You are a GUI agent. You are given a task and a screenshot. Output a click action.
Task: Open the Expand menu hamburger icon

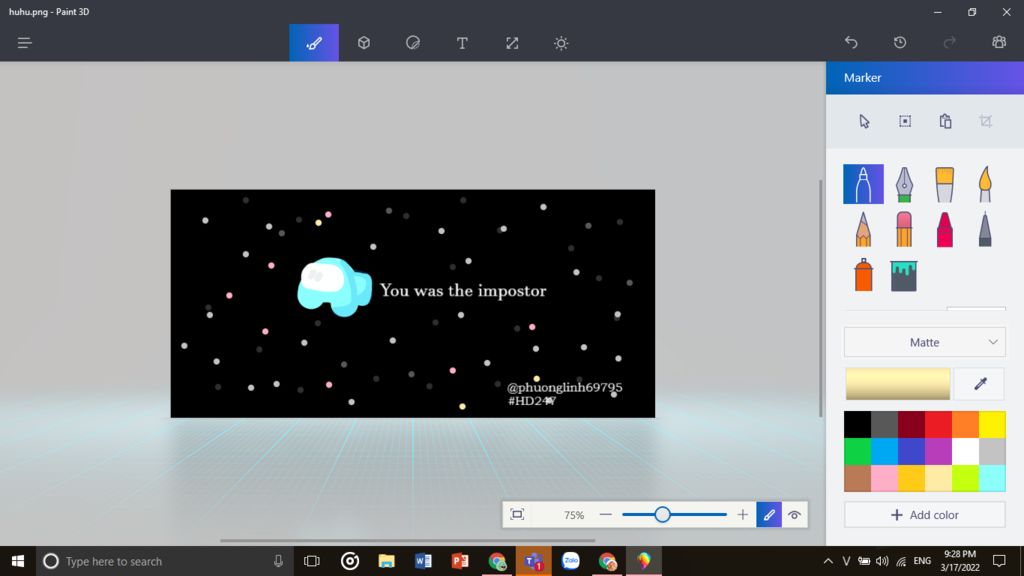25,43
